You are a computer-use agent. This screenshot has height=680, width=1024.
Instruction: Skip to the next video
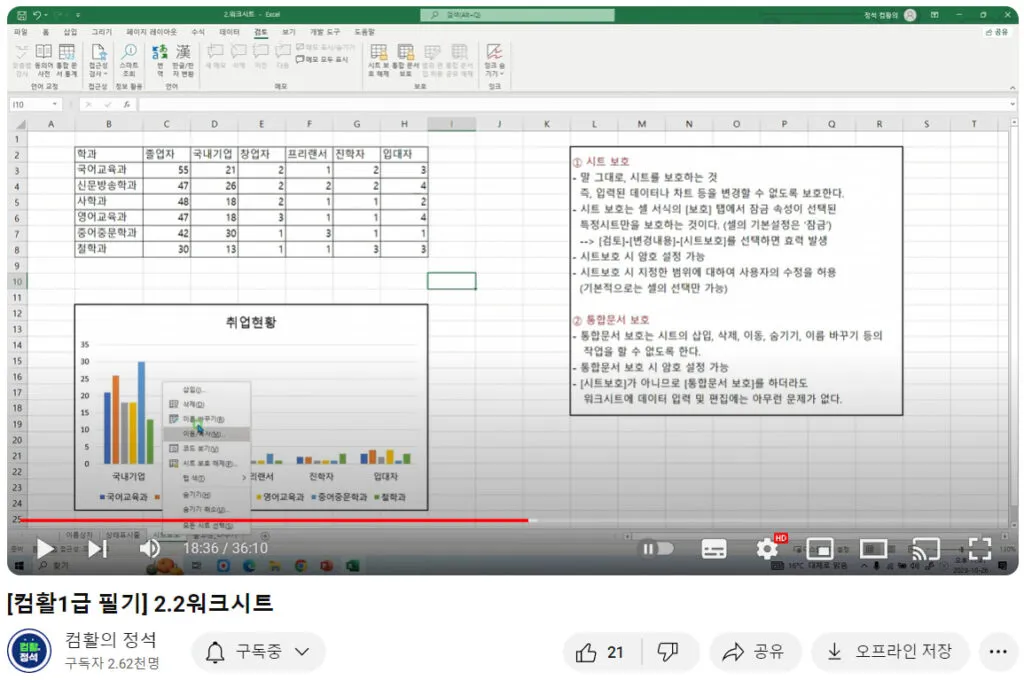pos(97,549)
